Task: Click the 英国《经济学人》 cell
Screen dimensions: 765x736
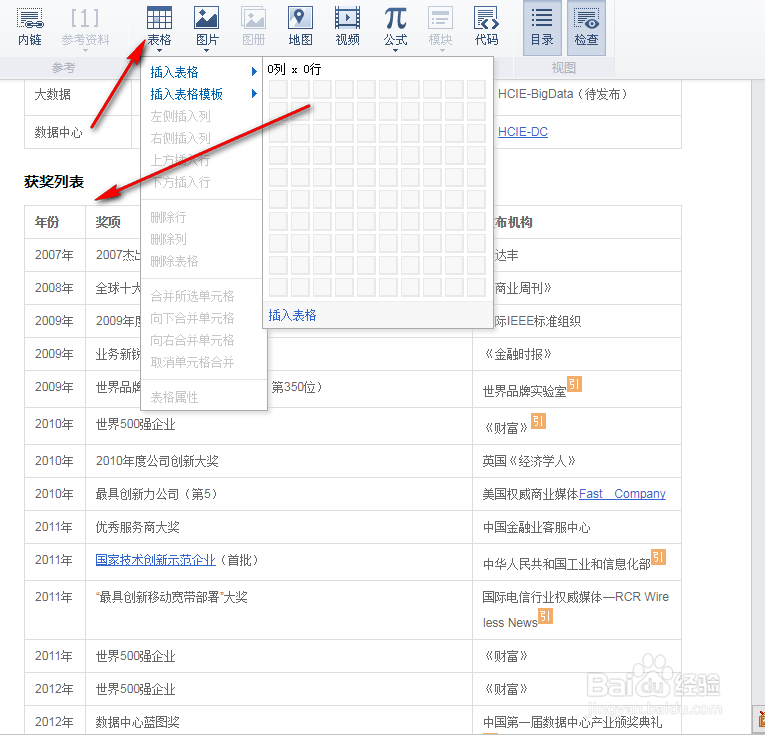Action: coord(577,461)
